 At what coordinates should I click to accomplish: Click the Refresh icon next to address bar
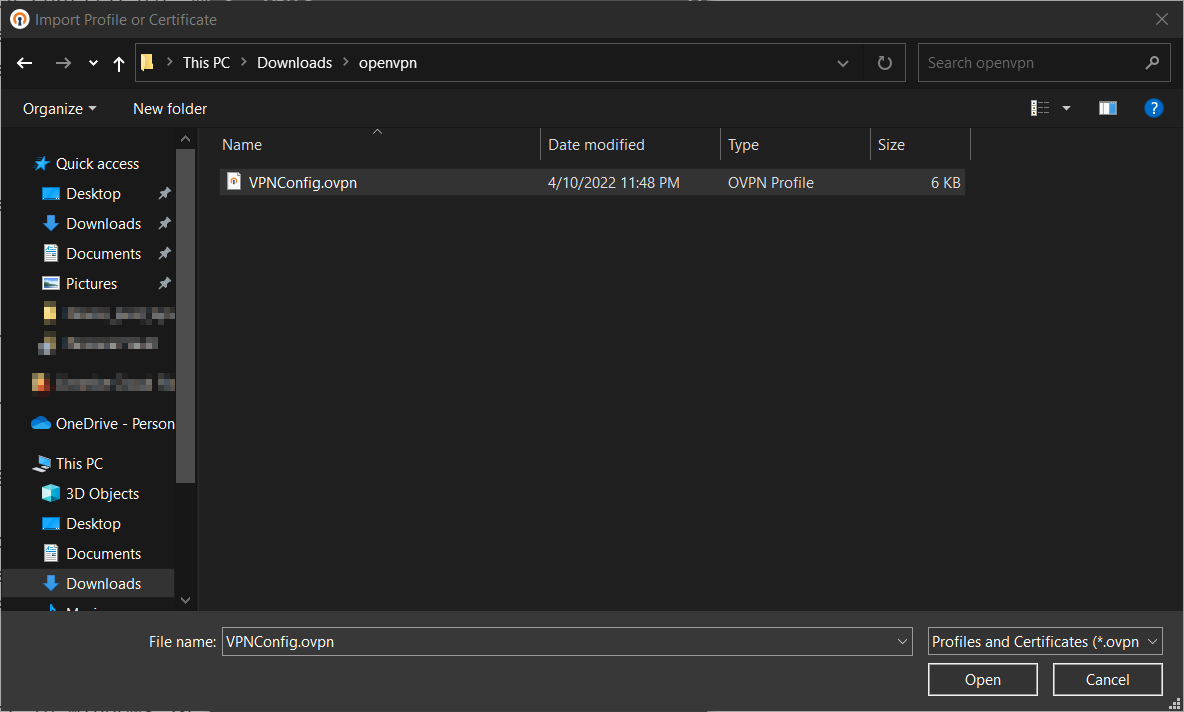coord(884,62)
